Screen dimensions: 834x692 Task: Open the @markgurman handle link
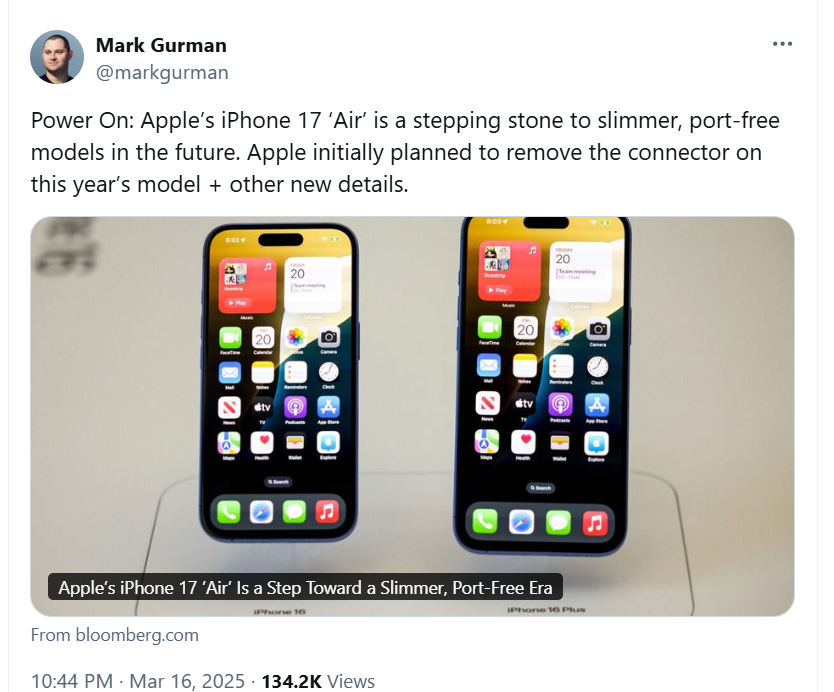pyautogui.click(x=162, y=72)
